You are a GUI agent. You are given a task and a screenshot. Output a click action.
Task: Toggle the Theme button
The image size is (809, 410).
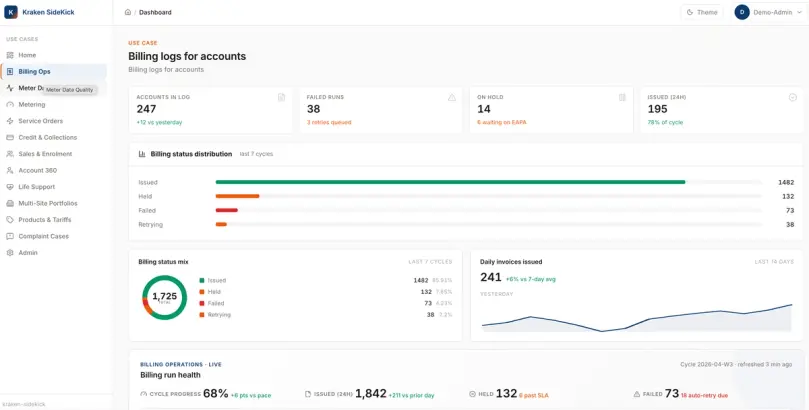[x=702, y=12]
